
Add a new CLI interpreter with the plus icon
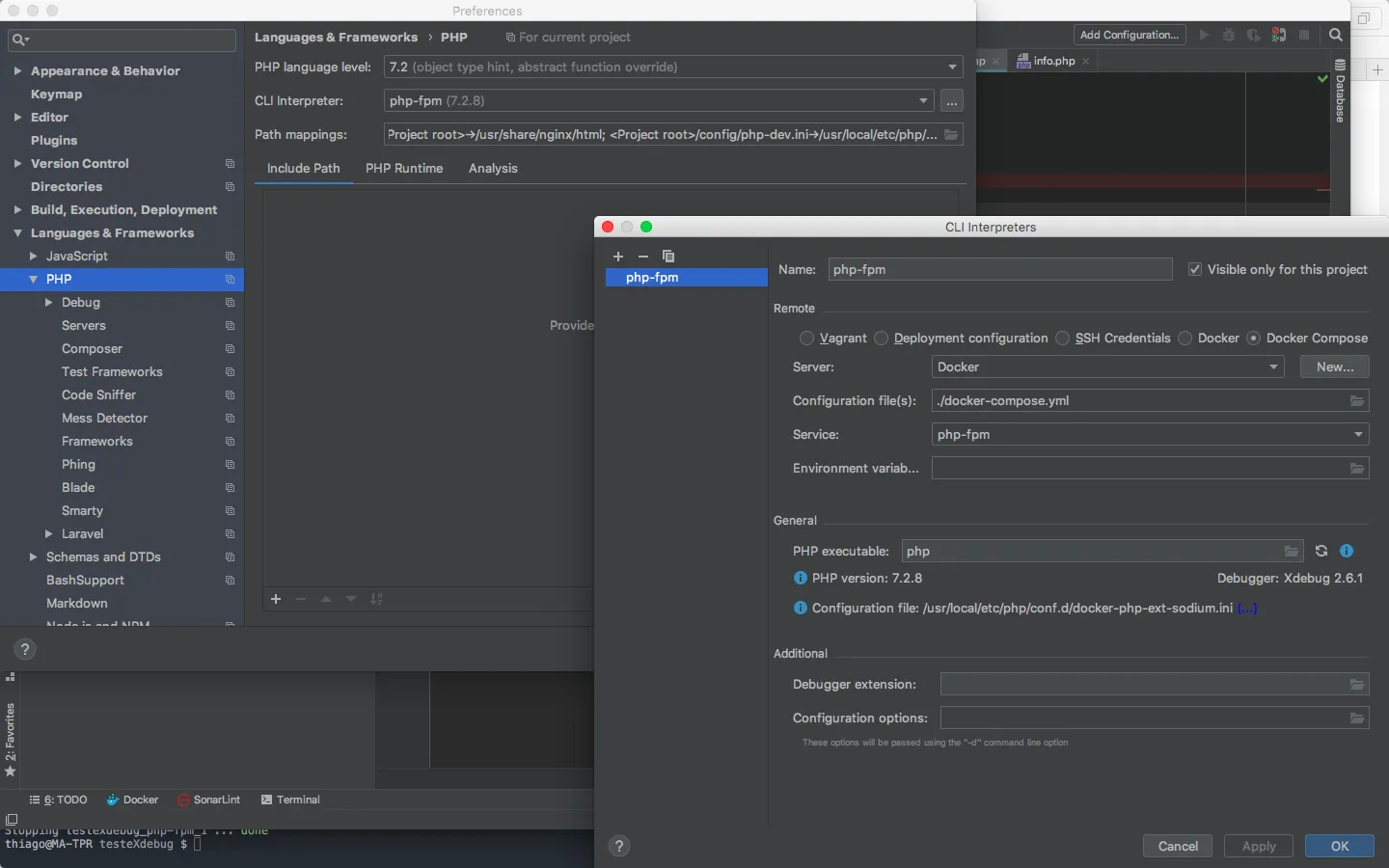point(618,257)
